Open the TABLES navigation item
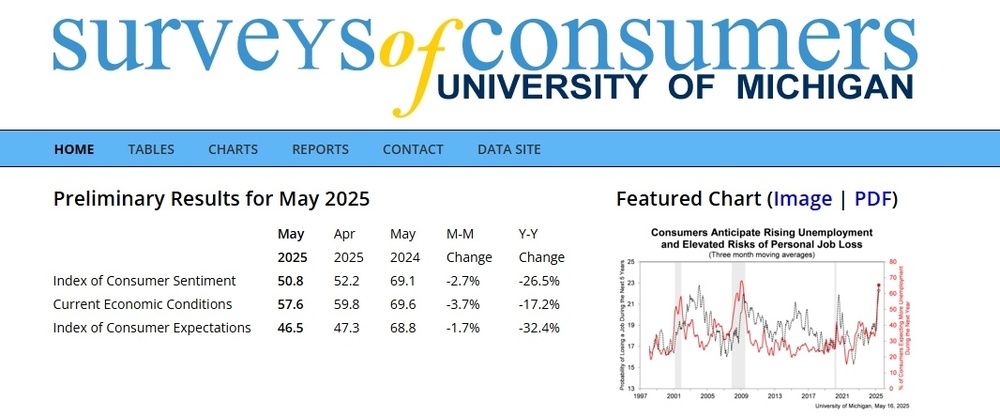 pos(151,149)
